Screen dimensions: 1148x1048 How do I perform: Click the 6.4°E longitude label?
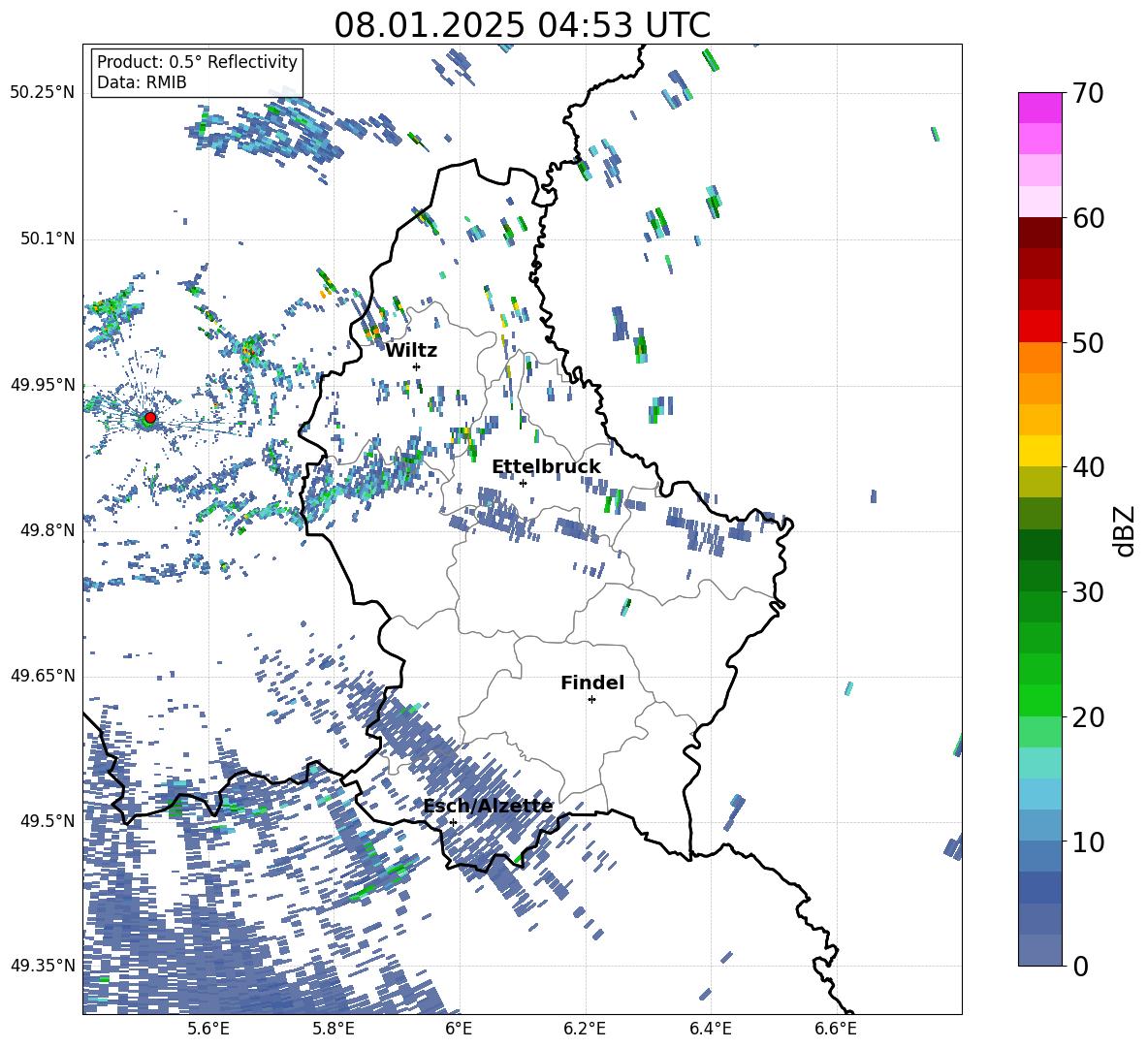pyautogui.click(x=711, y=1029)
